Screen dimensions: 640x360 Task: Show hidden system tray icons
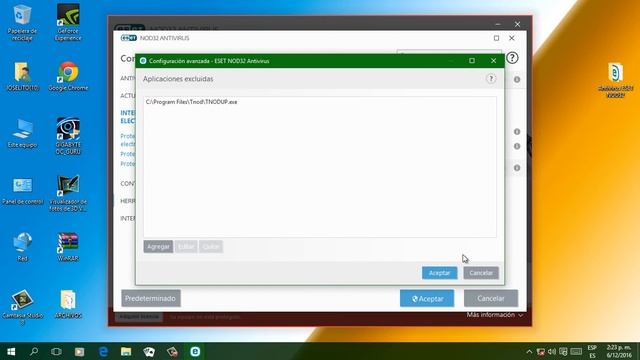(x=529, y=351)
